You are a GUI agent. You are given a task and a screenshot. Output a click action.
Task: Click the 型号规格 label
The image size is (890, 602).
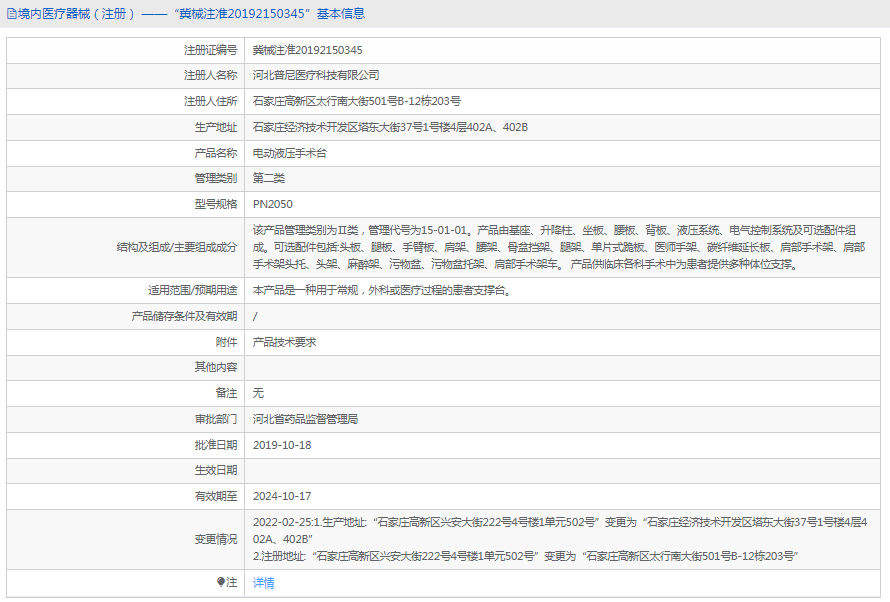[x=216, y=204]
